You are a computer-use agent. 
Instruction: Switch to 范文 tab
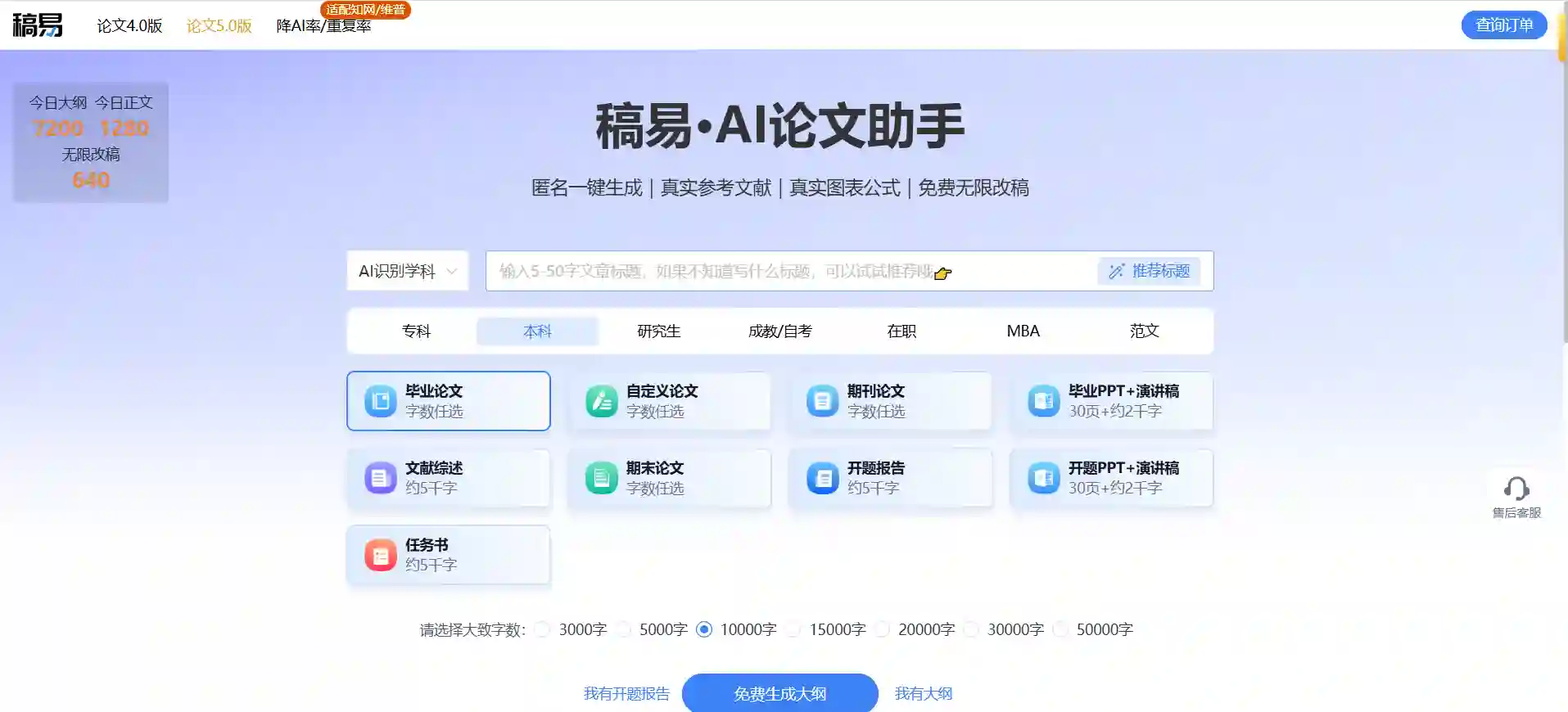coord(1144,331)
